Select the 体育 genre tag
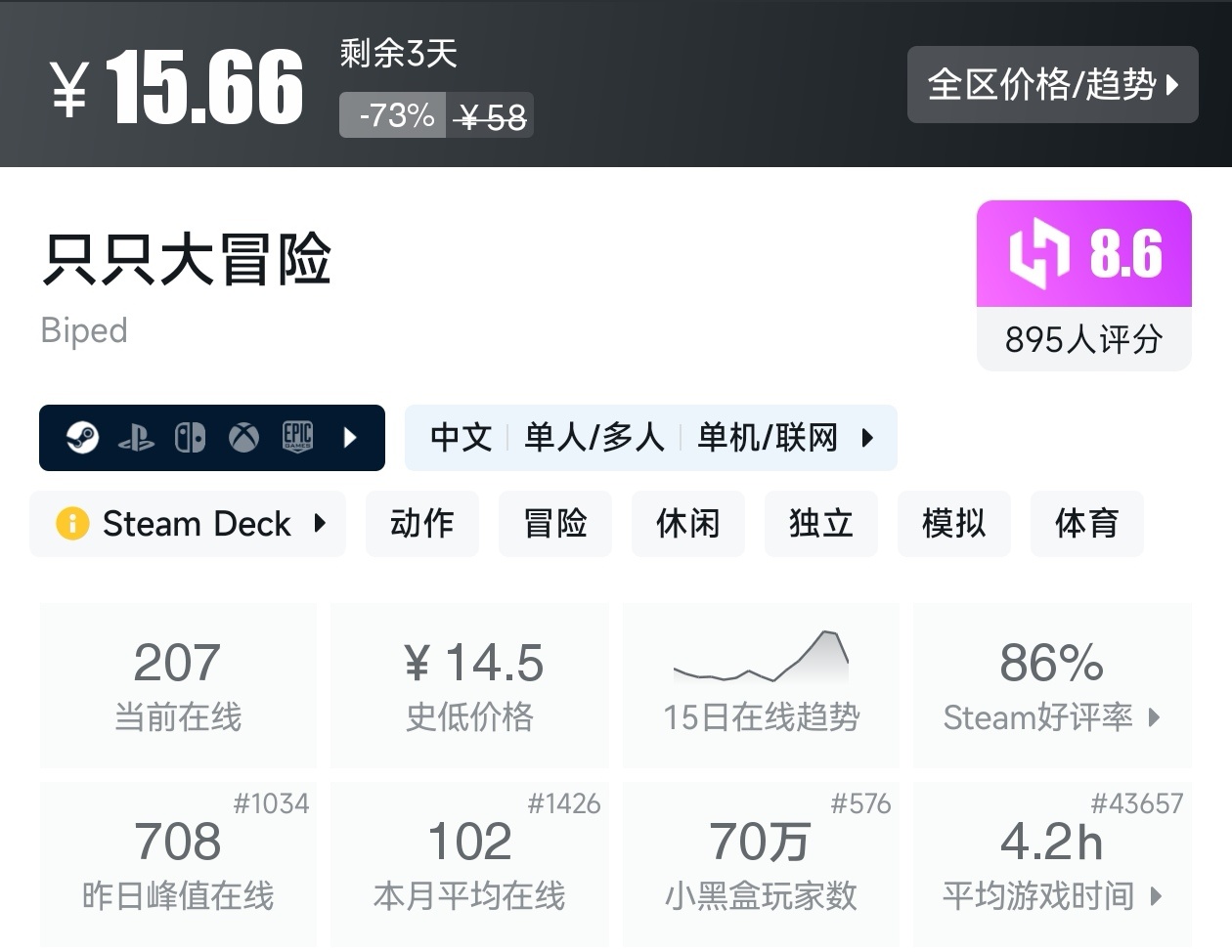The image size is (1232, 952). click(1087, 524)
